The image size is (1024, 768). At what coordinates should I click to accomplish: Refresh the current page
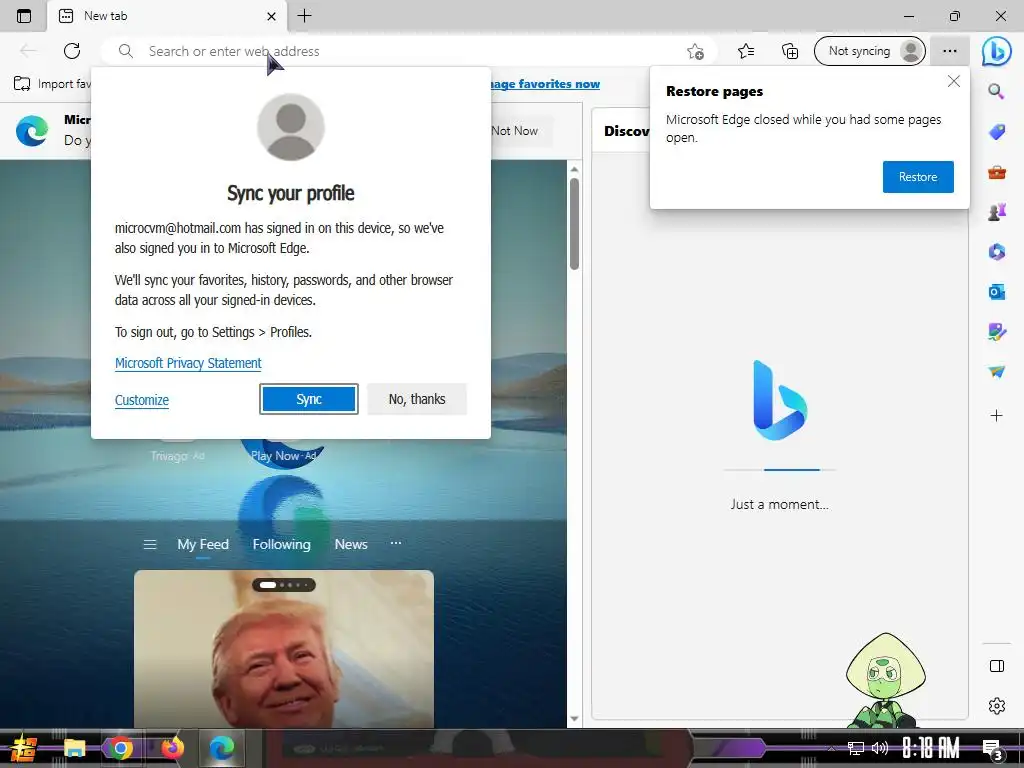pyautogui.click(x=72, y=51)
